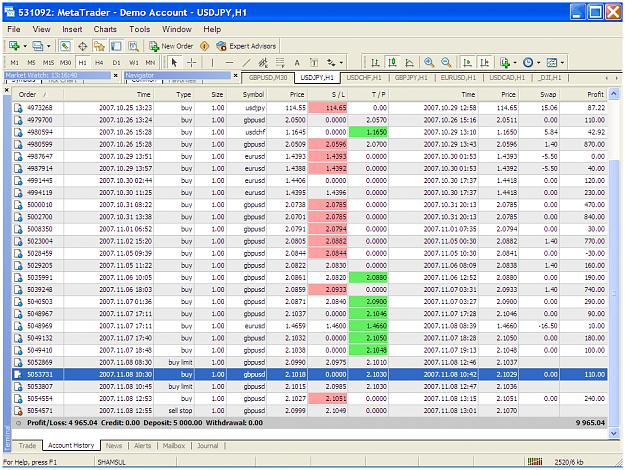Switch chart to candlesticks icon
The image size is (625, 470).
(x=393, y=63)
